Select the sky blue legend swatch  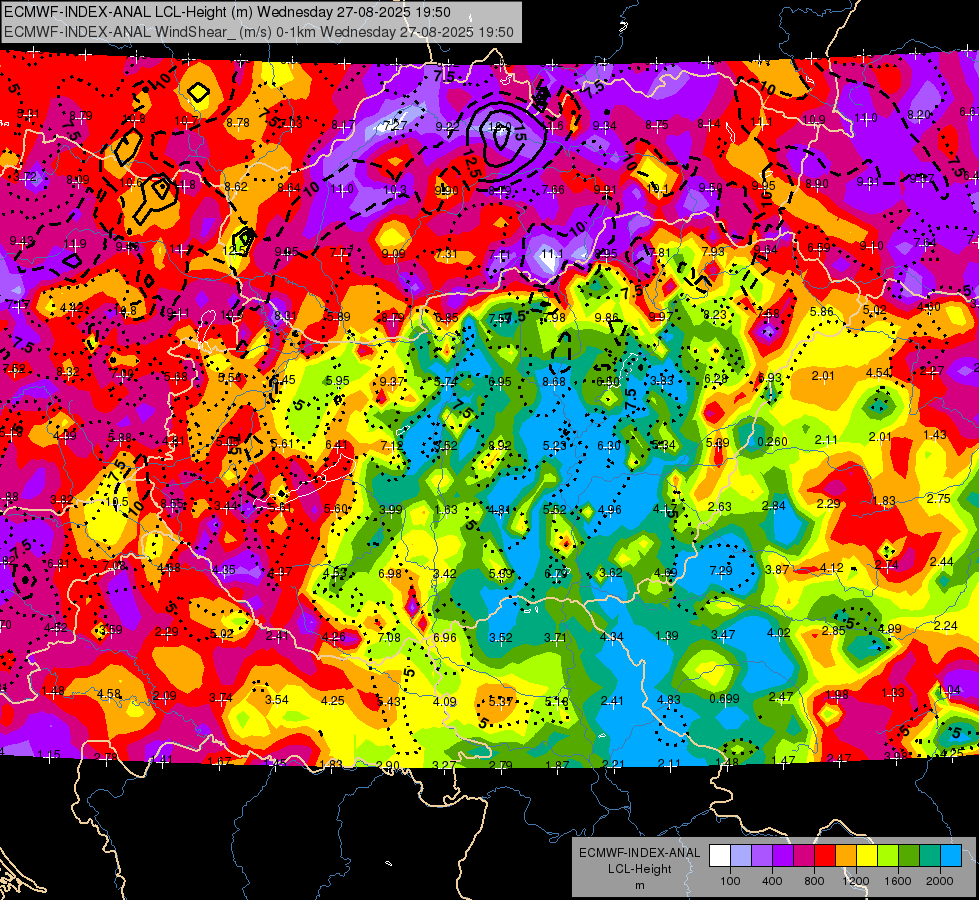coord(951,856)
